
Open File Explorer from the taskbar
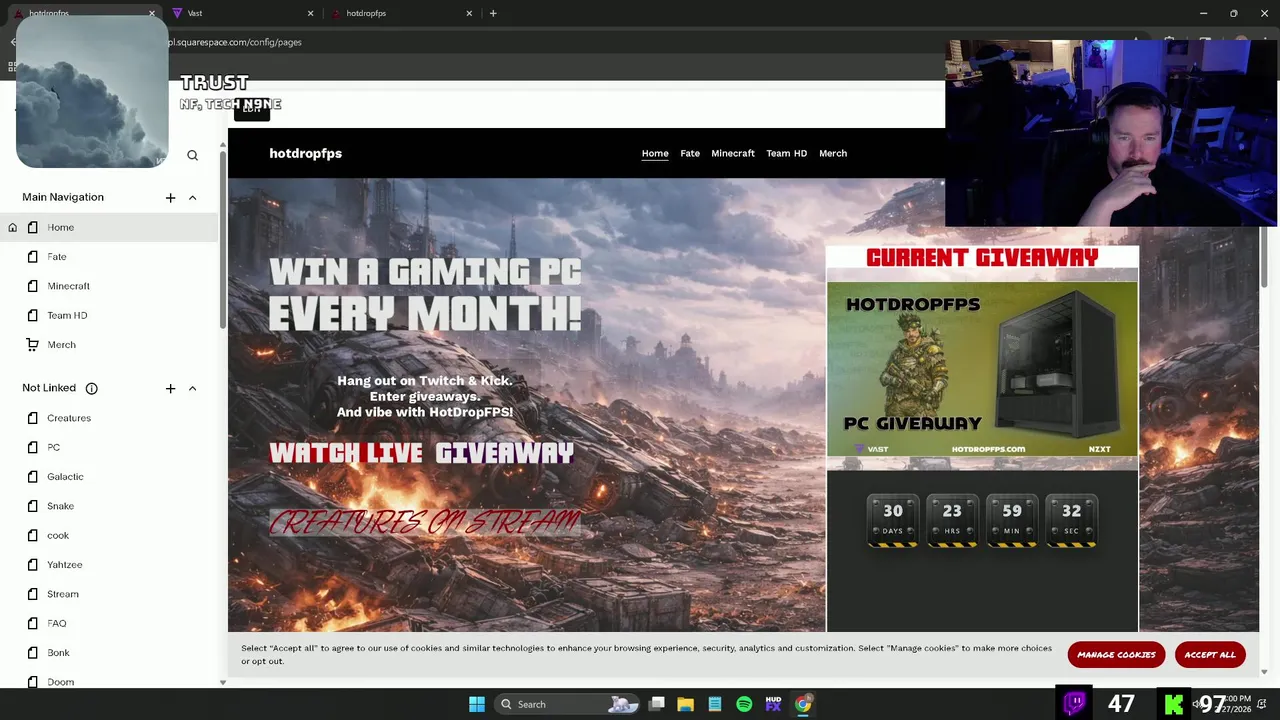685,704
